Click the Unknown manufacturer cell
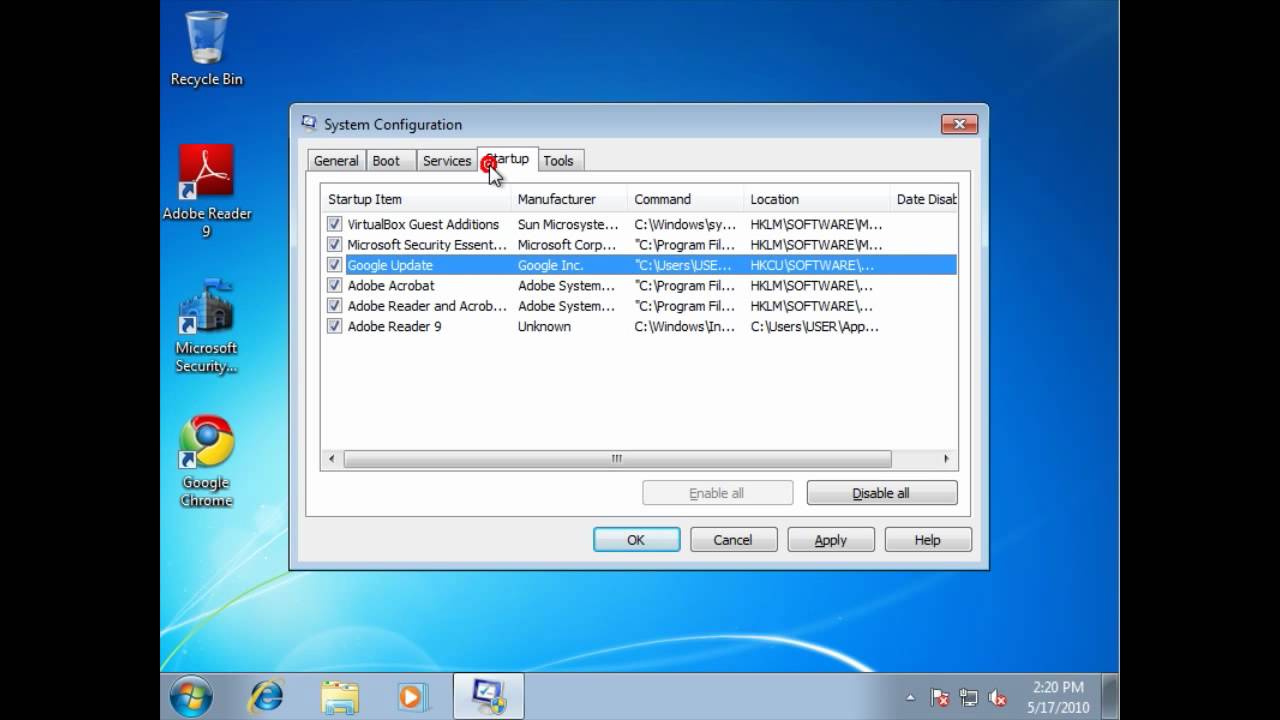The height and width of the screenshot is (720, 1280). tap(544, 326)
